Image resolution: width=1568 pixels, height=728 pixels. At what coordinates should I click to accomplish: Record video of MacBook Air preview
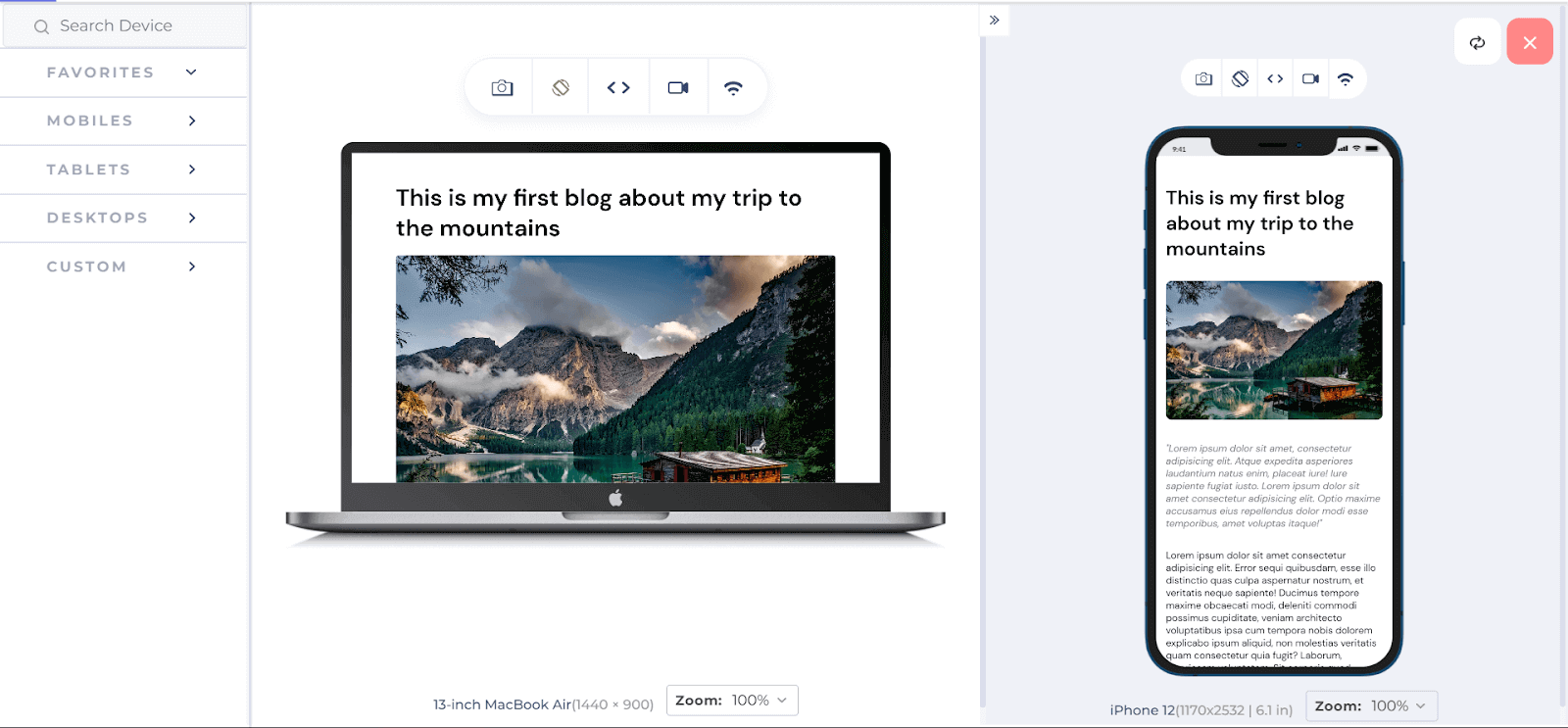coord(678,88)
